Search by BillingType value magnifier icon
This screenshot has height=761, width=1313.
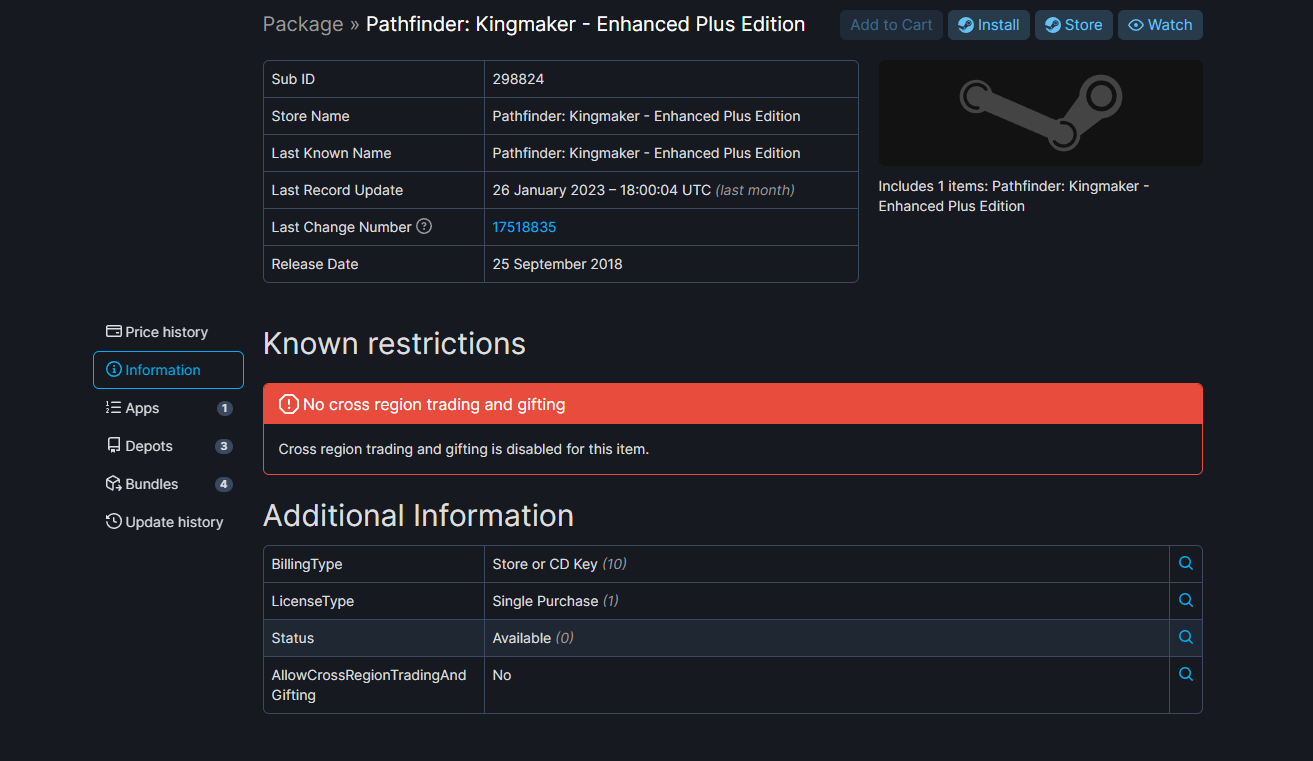[x=1186, y=564]
